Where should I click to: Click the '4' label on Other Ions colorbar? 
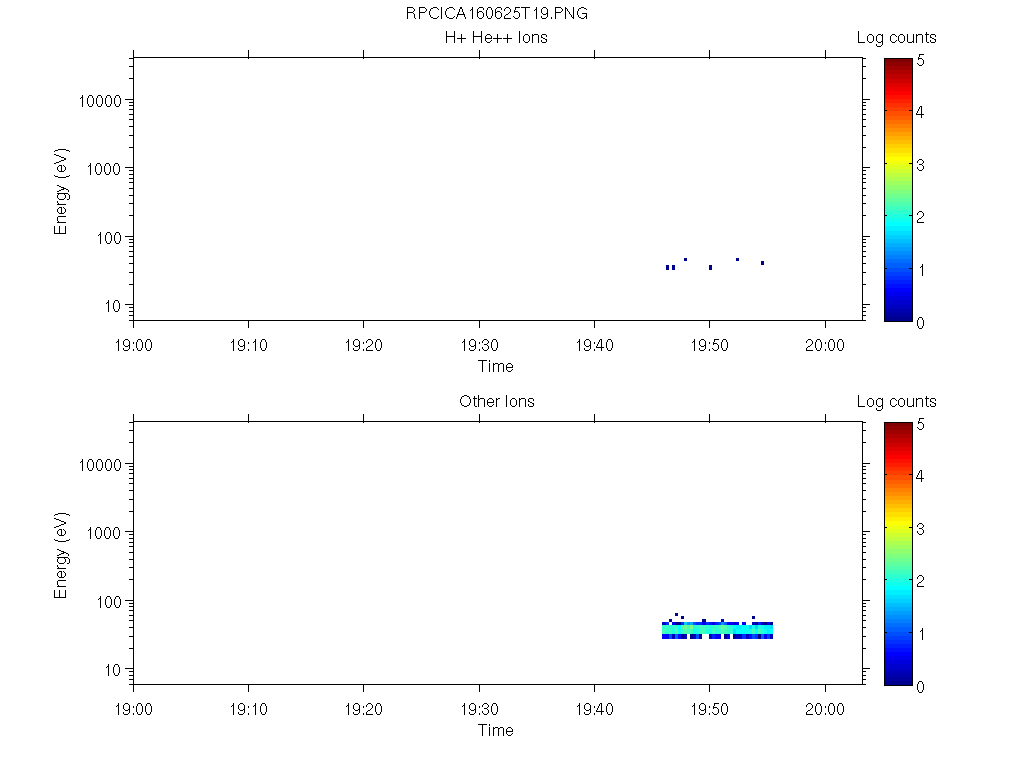[x=920, y=476]
